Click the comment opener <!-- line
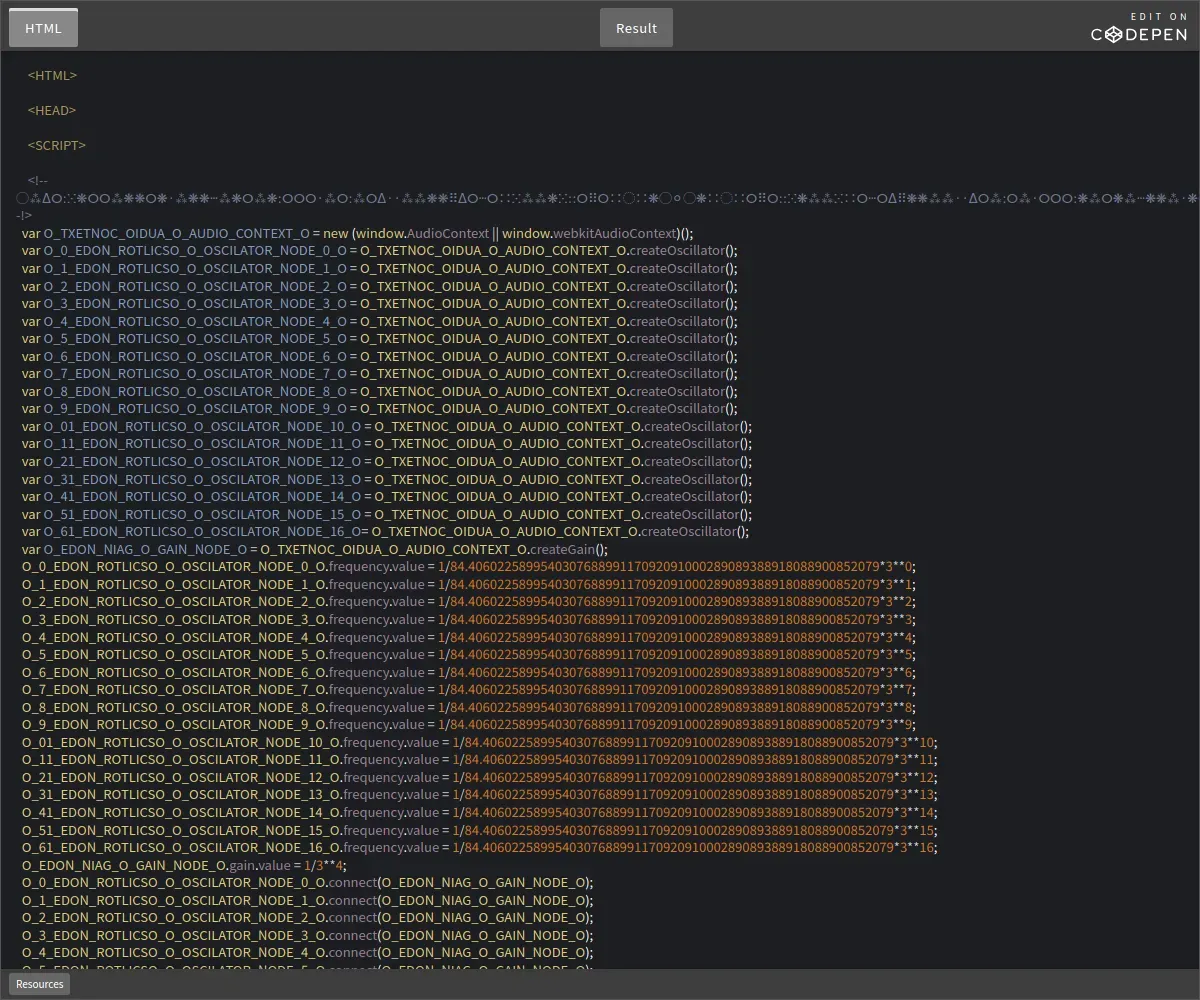Screen dimensions: 1200x1000 pyautogui.click(x=38, y=180)
